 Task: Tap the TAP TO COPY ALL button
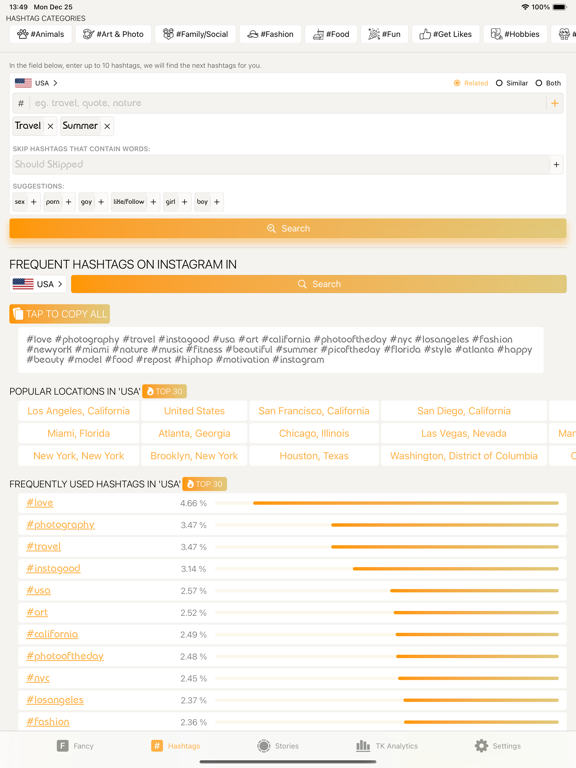point(59,314)
